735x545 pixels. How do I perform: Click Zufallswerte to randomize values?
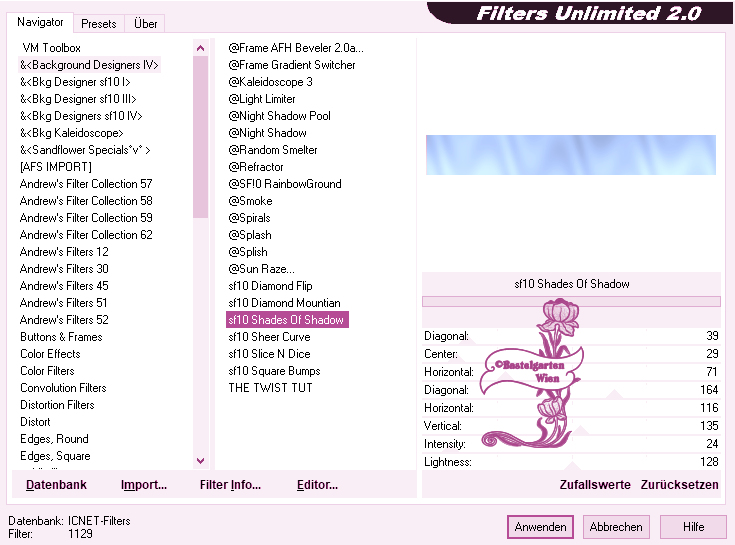[x=595, y=485]
